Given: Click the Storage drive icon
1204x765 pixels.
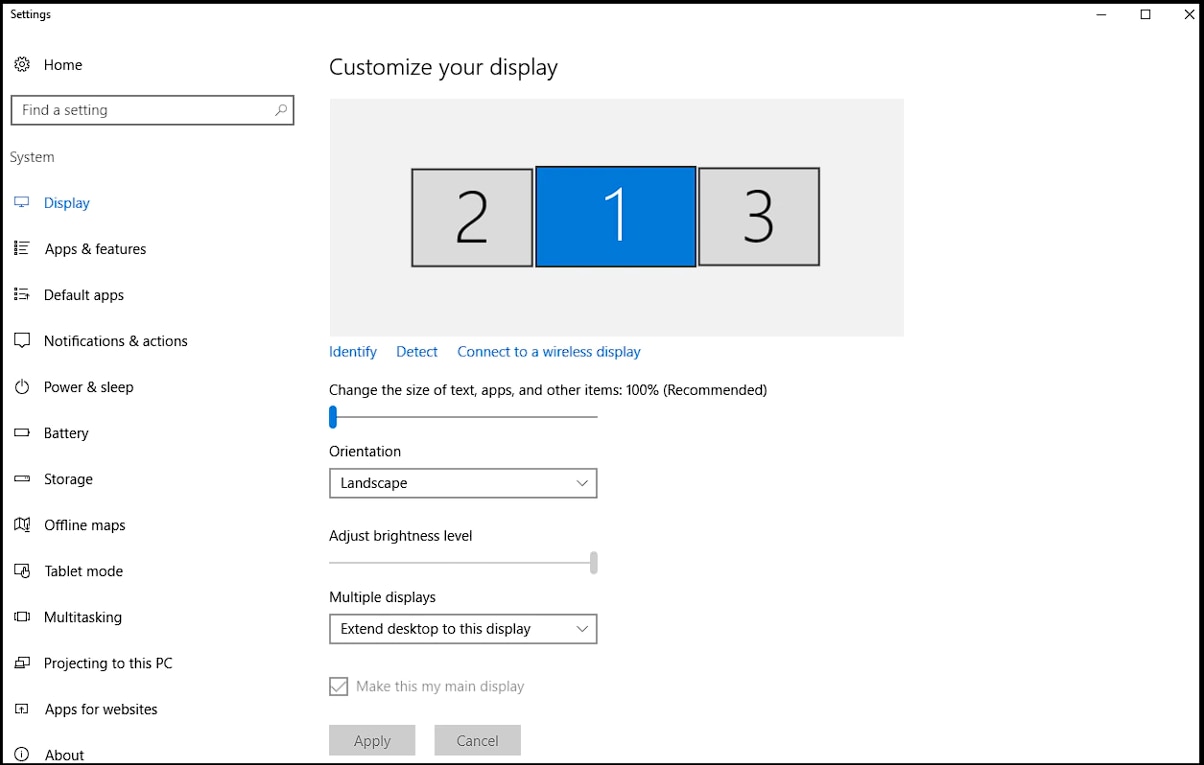Looking at the screenshot, I should pos(22,479).
